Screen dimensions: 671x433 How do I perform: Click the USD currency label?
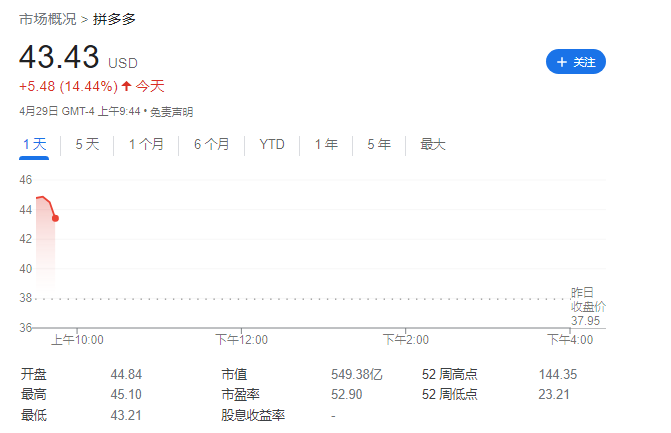coord(123,63)
